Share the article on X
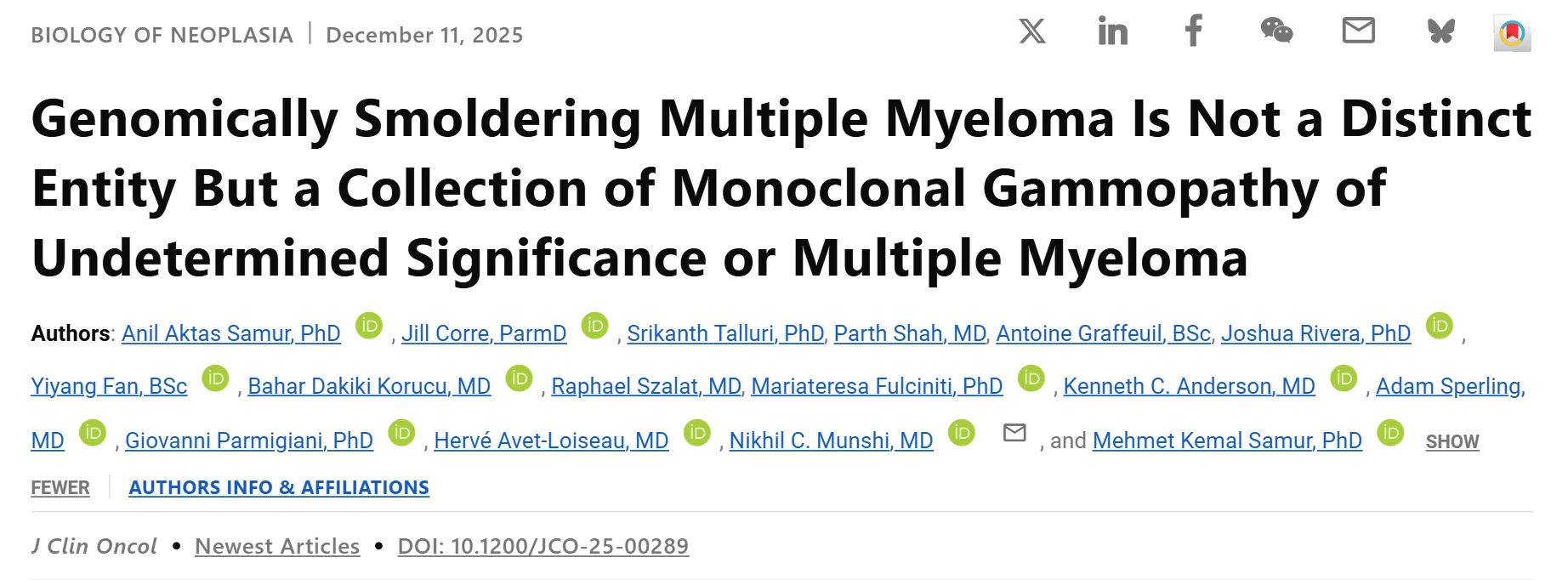Viewport: 1568px width, 580px height. click(x=1031, y=32)
